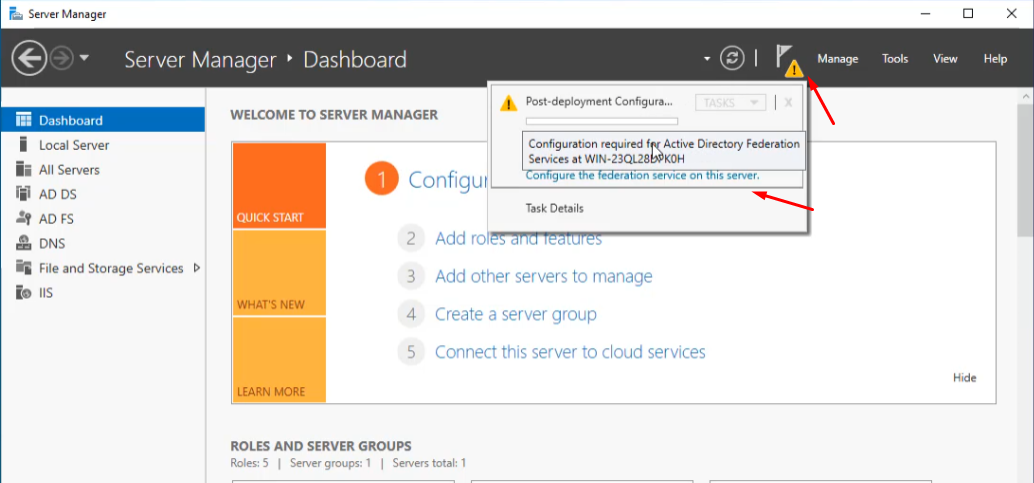Image resolution: width=1034 pixels, height=483 pixels.
Task: Open the Help menu
Action: click(995, 59)
